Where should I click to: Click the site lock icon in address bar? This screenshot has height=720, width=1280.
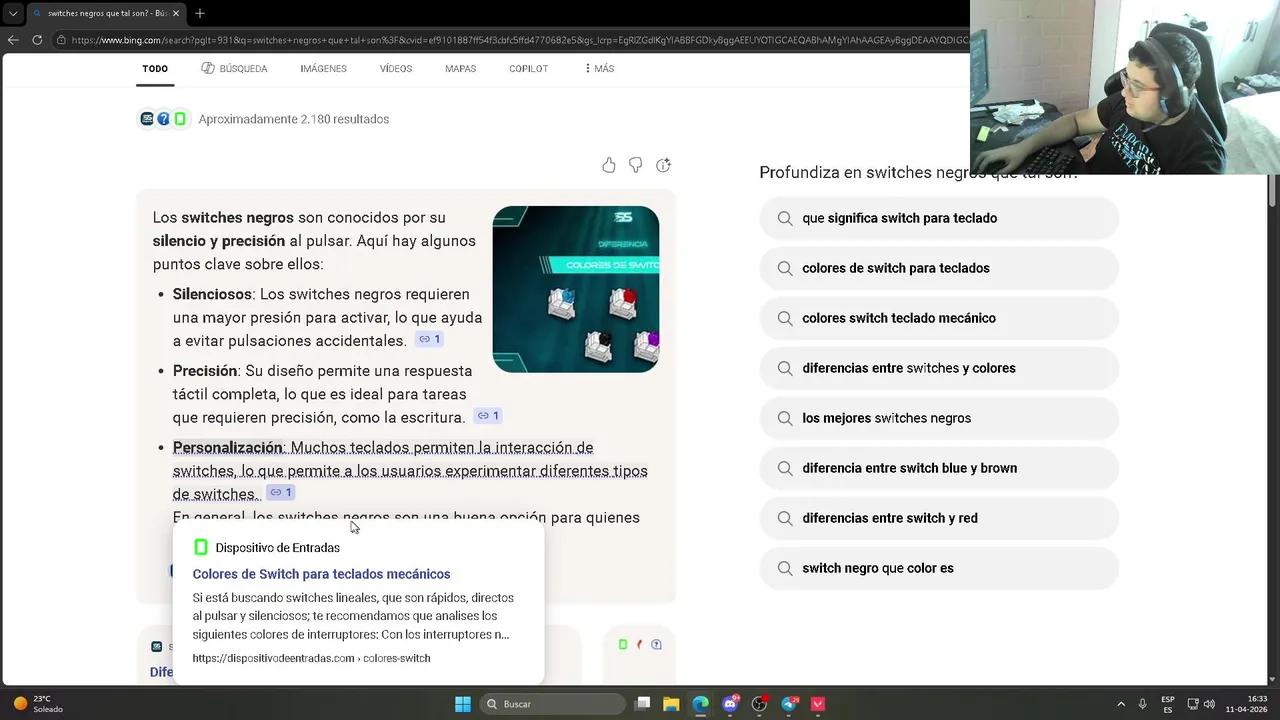tap(61, 40)
